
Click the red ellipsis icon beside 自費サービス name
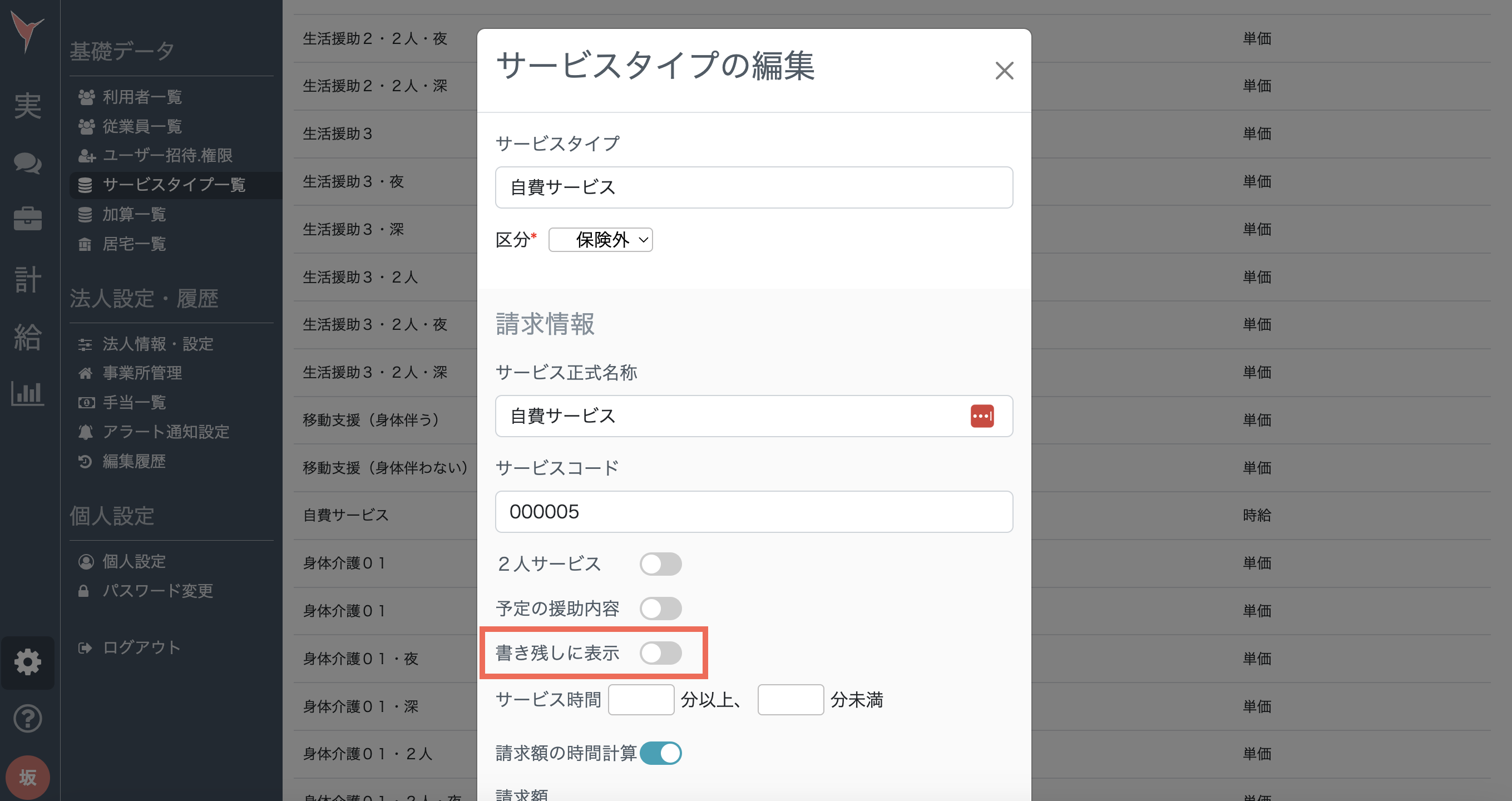coord(982,416)
